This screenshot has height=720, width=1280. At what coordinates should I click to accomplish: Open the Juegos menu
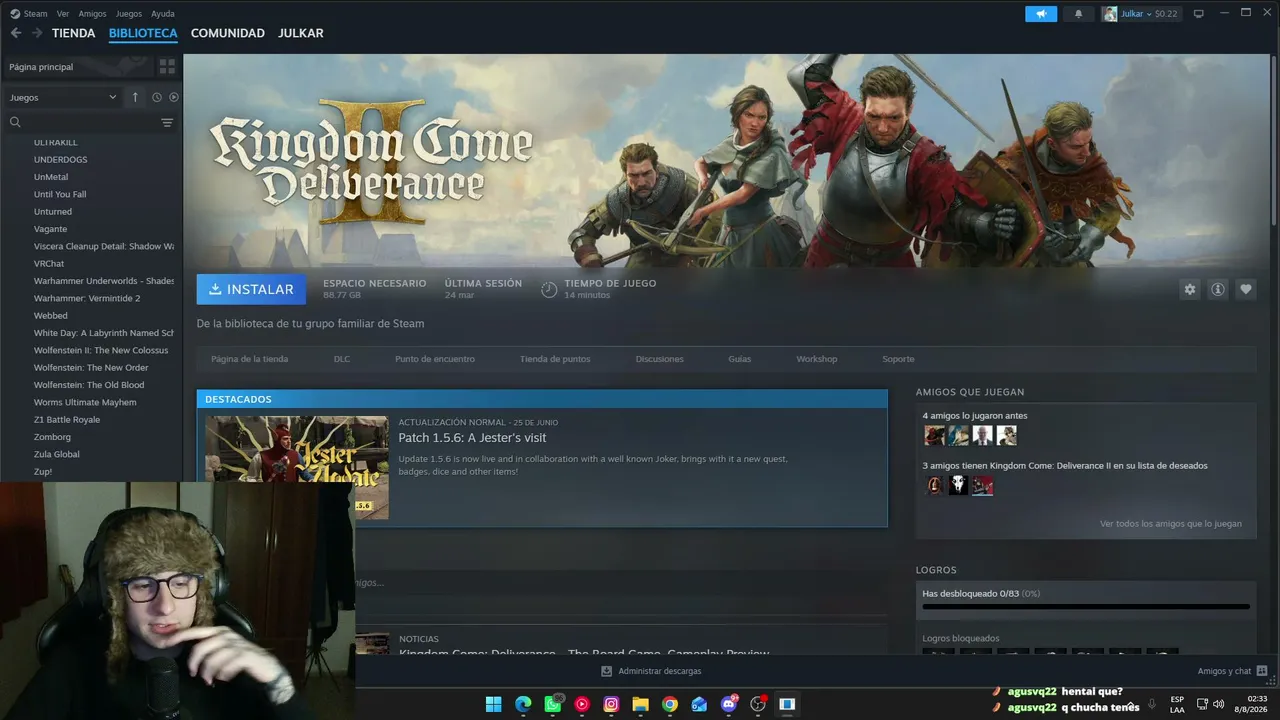pyautogui.click(x=129, y=14)
